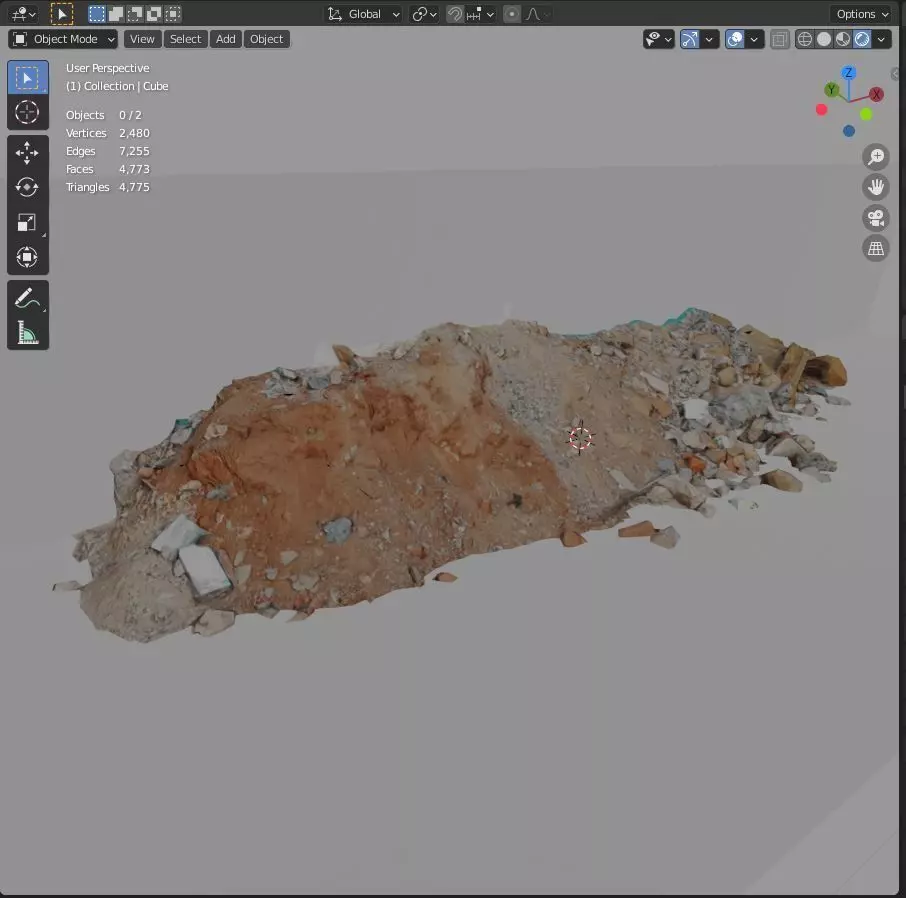906x898 pixels.
Task: Click the active tool arrow icon in header
Action: point(62,14)
